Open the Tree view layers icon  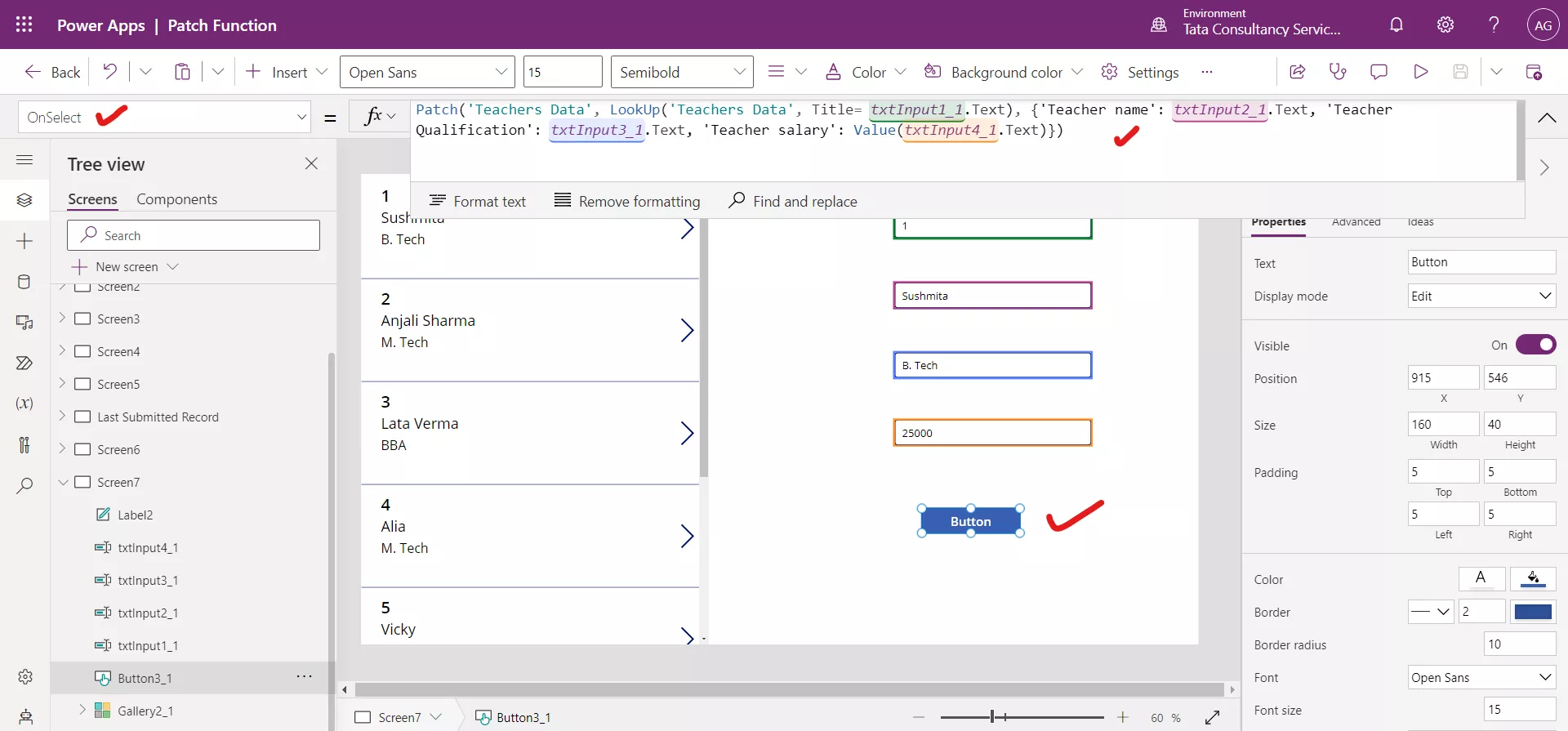click(x=24, y=200)
